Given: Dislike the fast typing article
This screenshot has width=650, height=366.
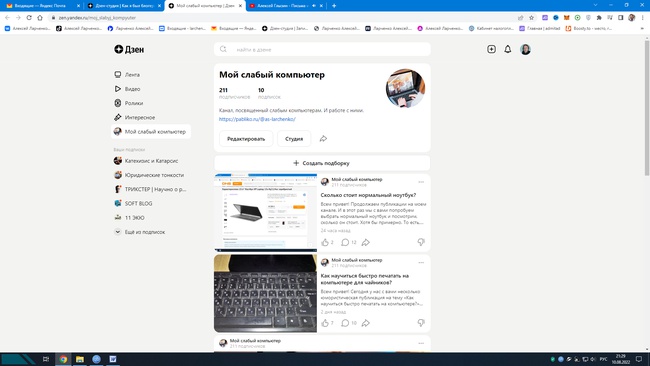Looking at the screenshot, I should (x=421, y=322).
